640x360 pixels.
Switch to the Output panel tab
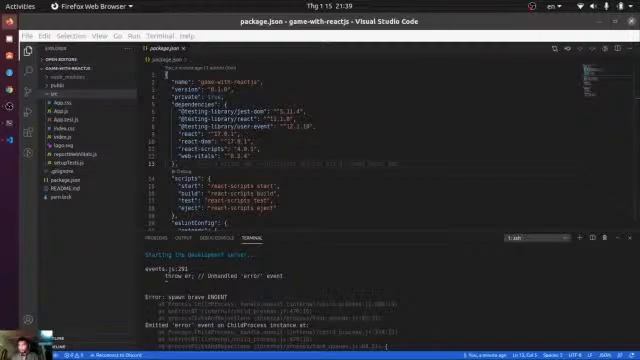183,238
